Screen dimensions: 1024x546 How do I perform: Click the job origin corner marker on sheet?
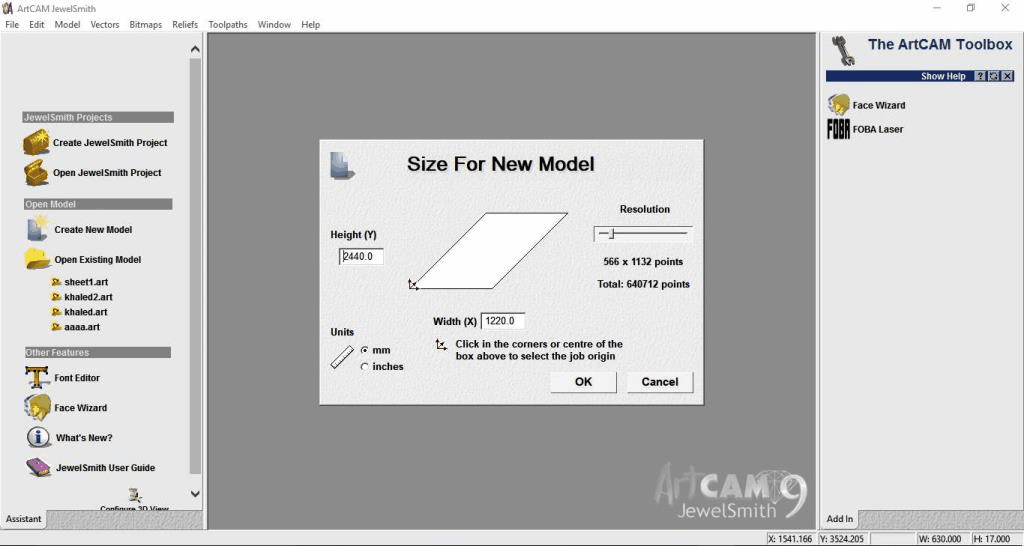click(413, 284)
